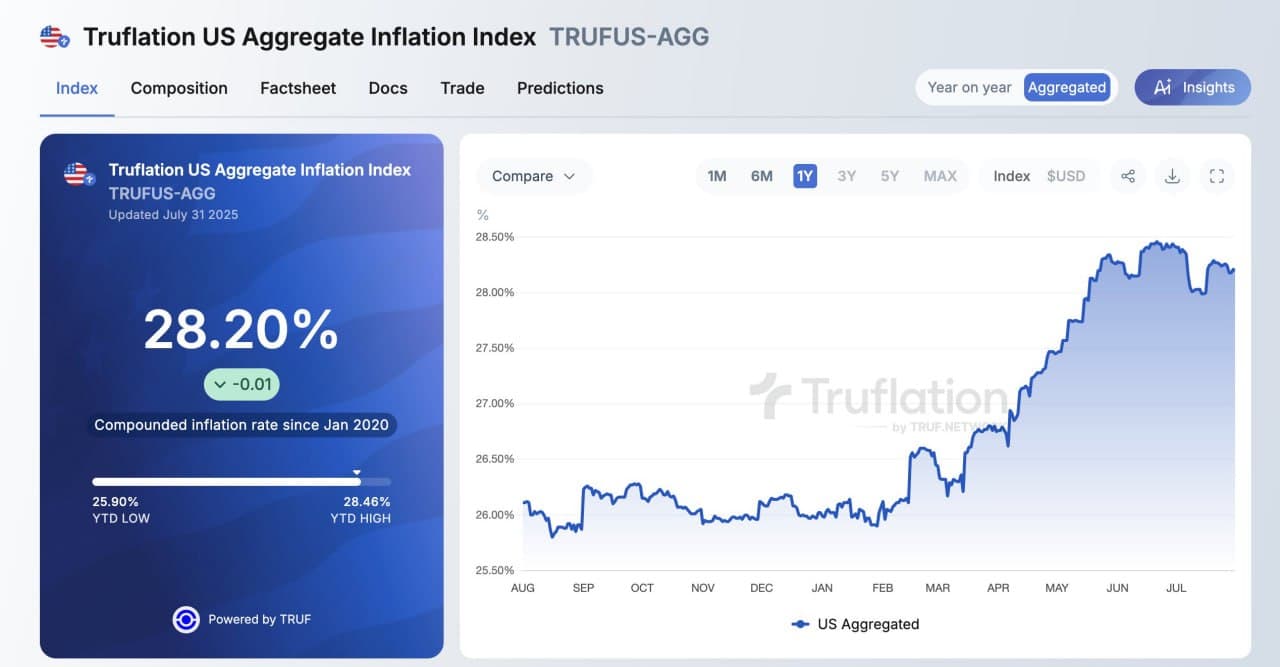Click the download chart data icon
Screen dimensions: 1280x667
tap(1172, 175)
